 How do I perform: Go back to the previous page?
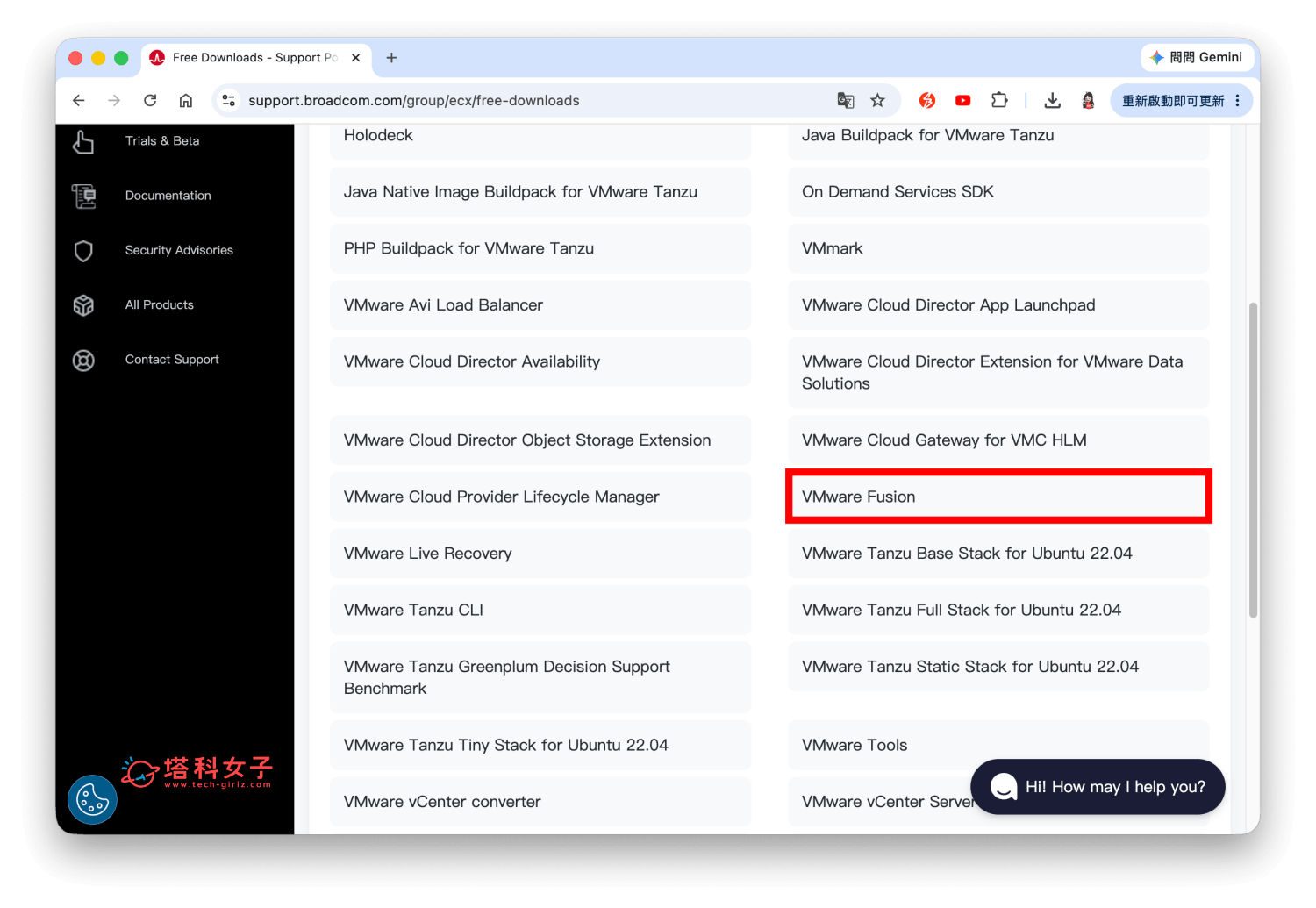click(79, 101)
